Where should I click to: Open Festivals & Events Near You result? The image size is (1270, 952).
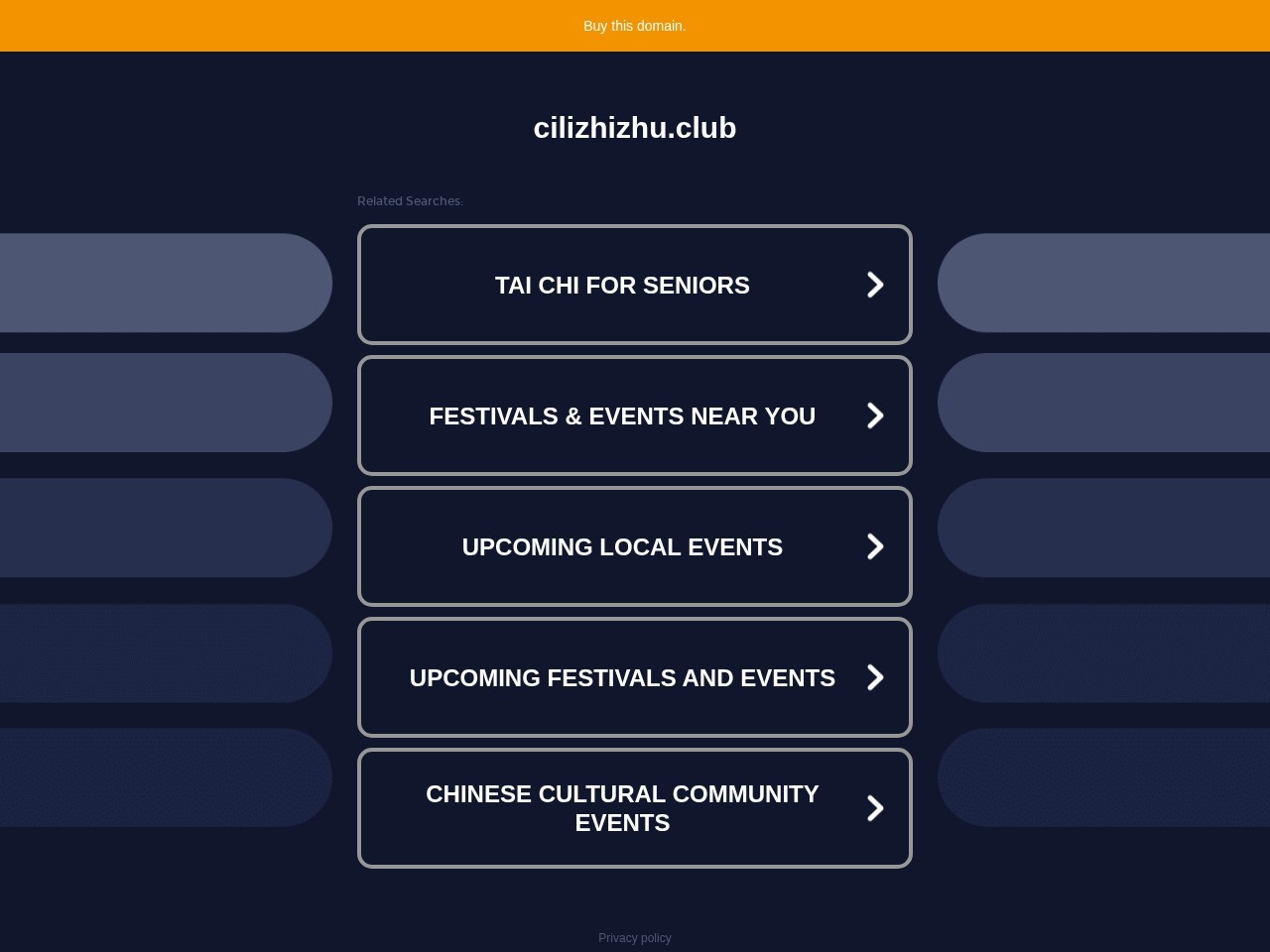(622, 416)
